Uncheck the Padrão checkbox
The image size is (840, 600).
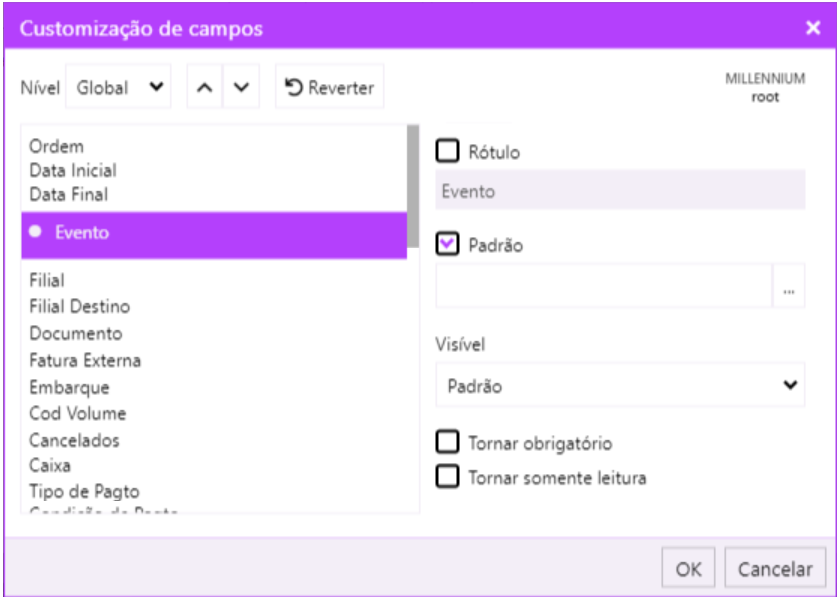point(448,244)
